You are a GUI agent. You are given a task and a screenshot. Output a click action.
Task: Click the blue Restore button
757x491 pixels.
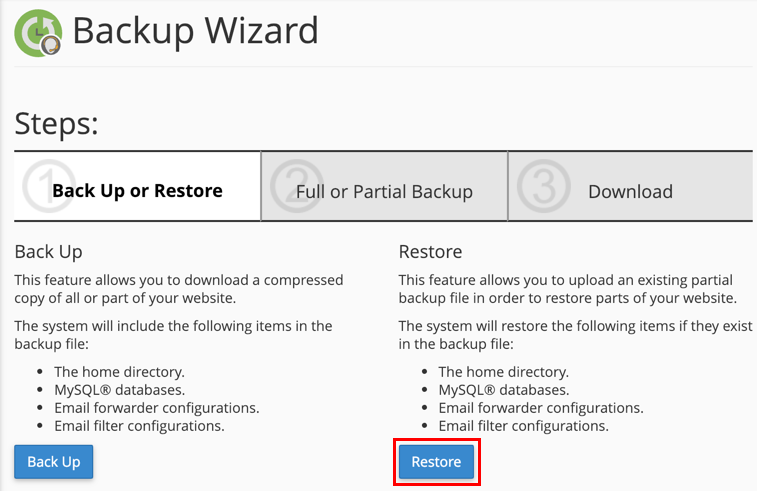click(436, 462)
